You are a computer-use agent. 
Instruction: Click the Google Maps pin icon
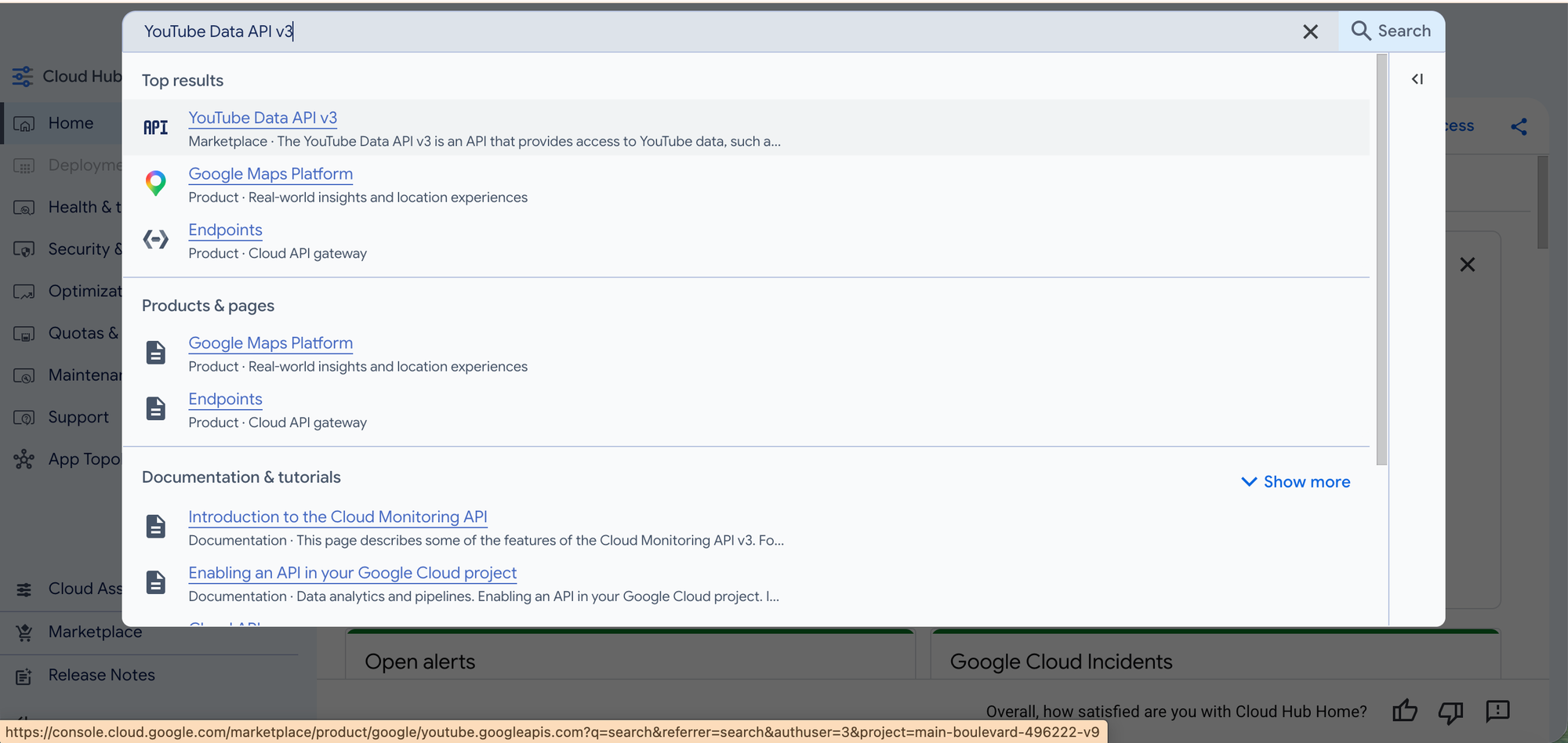pos(156,183)
